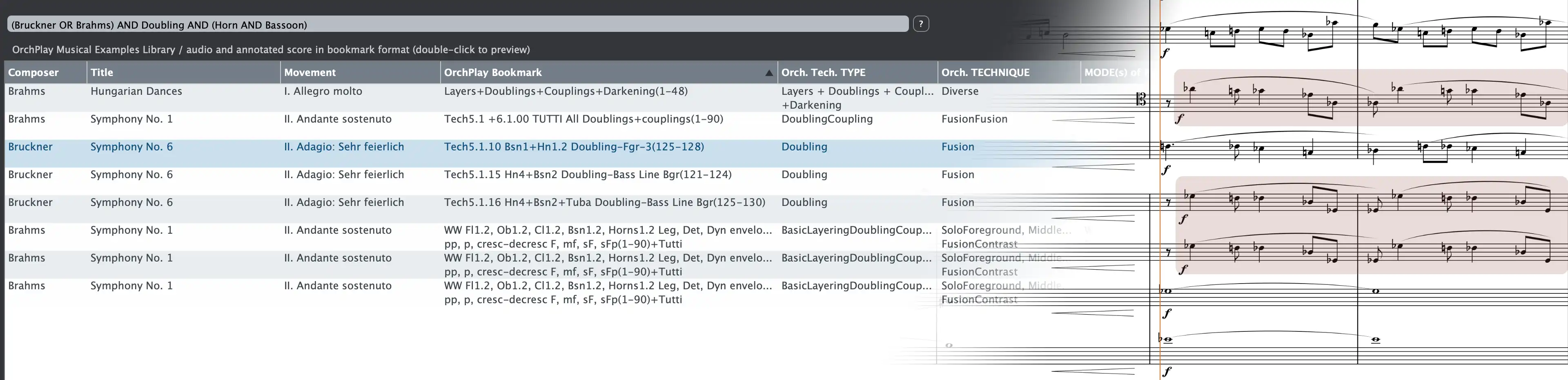Select bookmark Tech5.1 +6.1.00 TUTTI All Doublings+couplings(1-90)
Image resolution: width=1568 pixels, height=380 pixels.
point(583,119)
